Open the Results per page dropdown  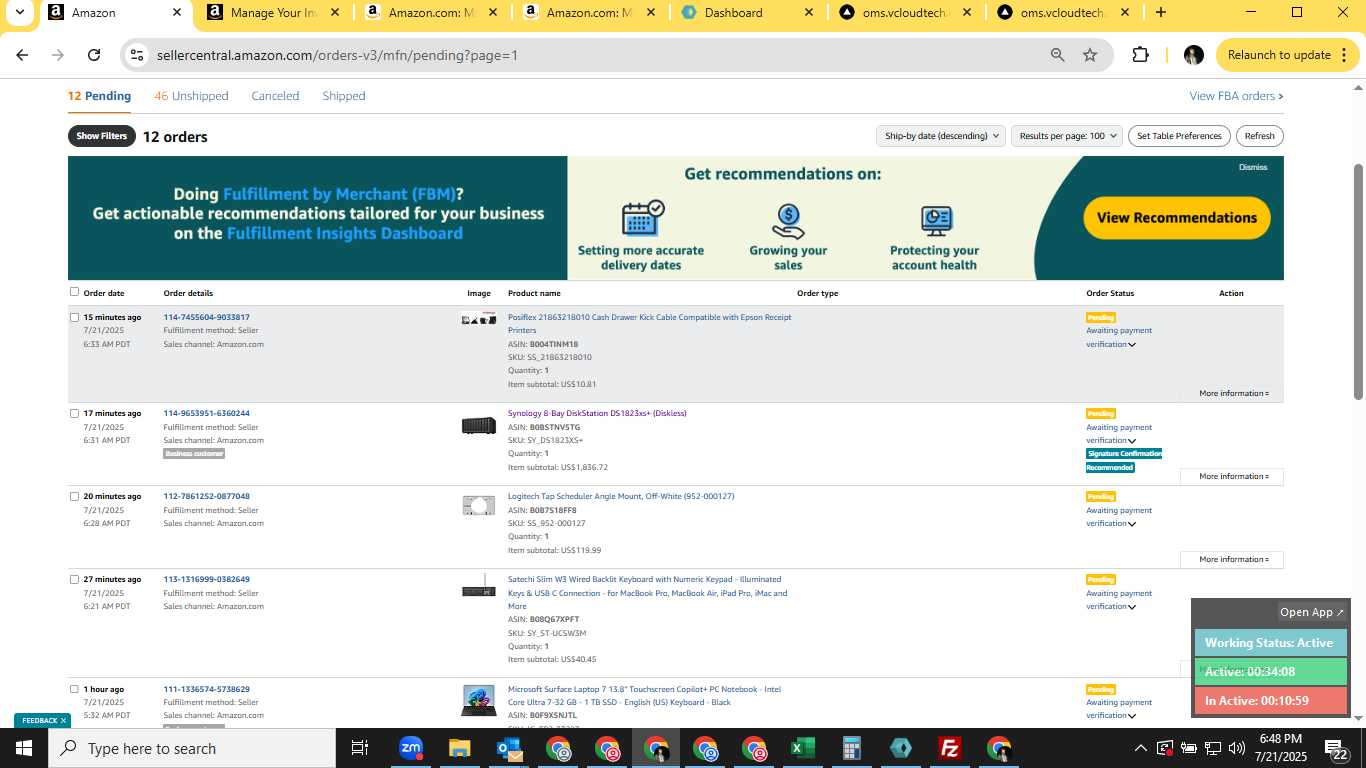click(x=1066, y=136)
